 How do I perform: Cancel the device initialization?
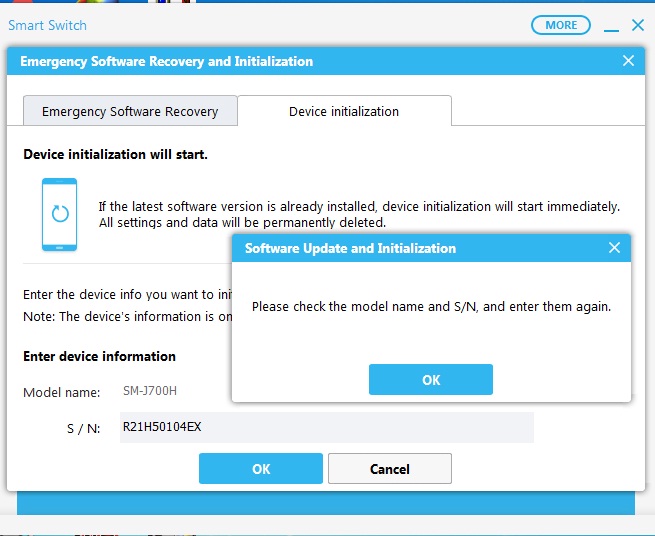click(x=390, y=469)
